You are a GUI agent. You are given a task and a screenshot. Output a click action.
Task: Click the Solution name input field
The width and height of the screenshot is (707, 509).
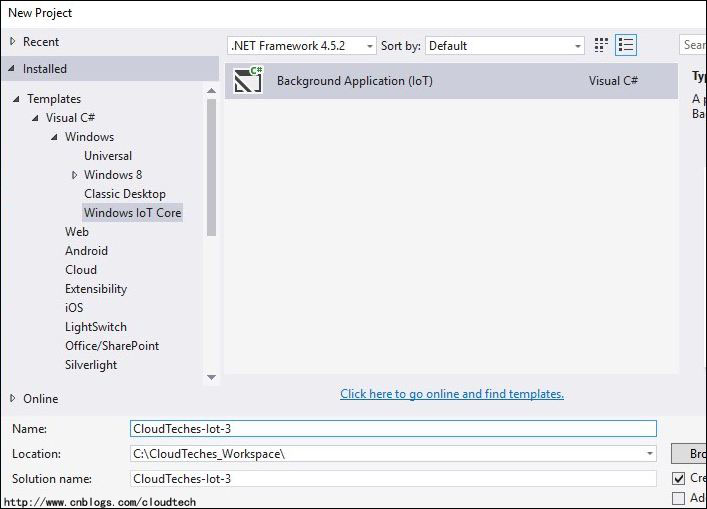coord(393,478)
